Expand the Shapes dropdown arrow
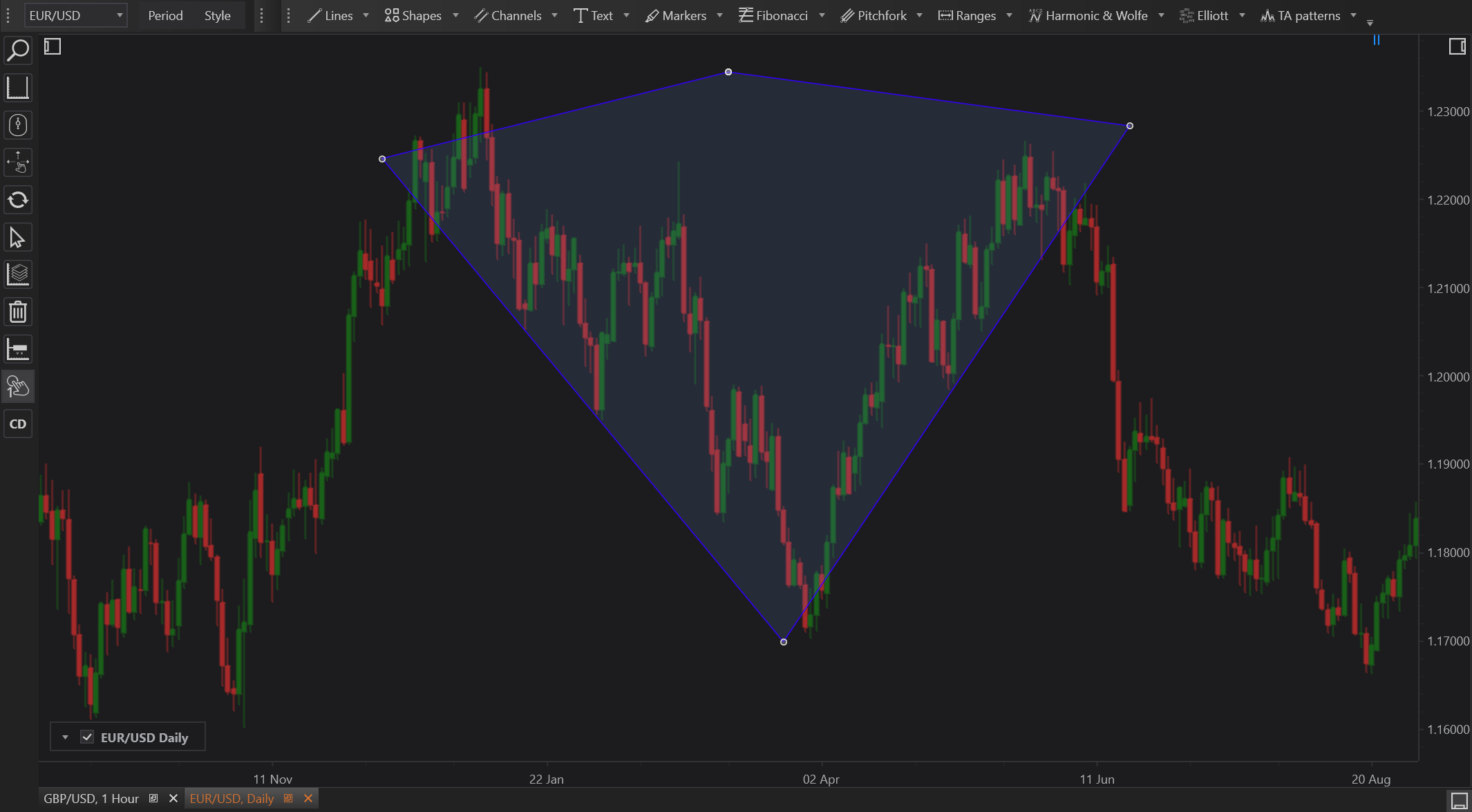Viewport: 1472px width, 812px height. (x=455, y=15)
